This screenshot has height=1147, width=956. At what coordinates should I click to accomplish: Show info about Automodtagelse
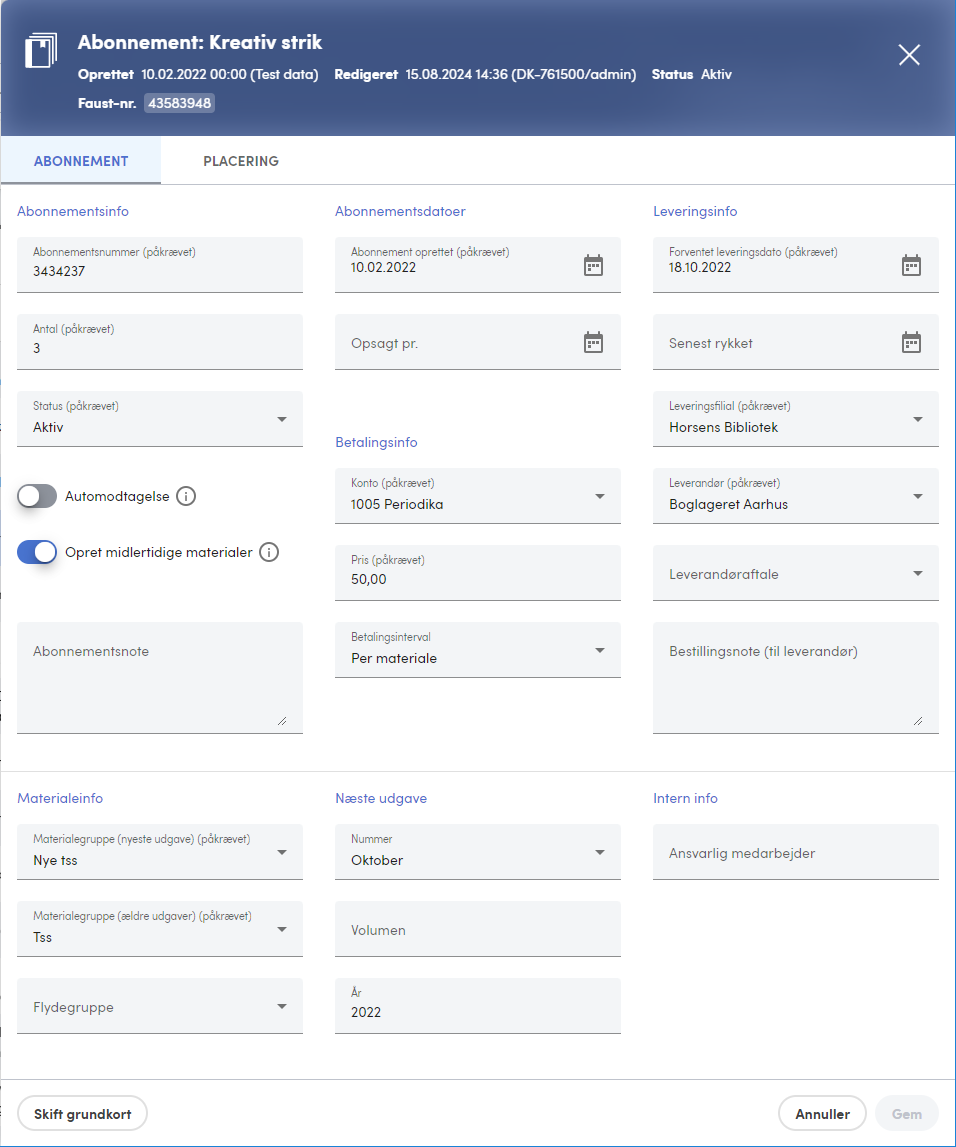187,496
